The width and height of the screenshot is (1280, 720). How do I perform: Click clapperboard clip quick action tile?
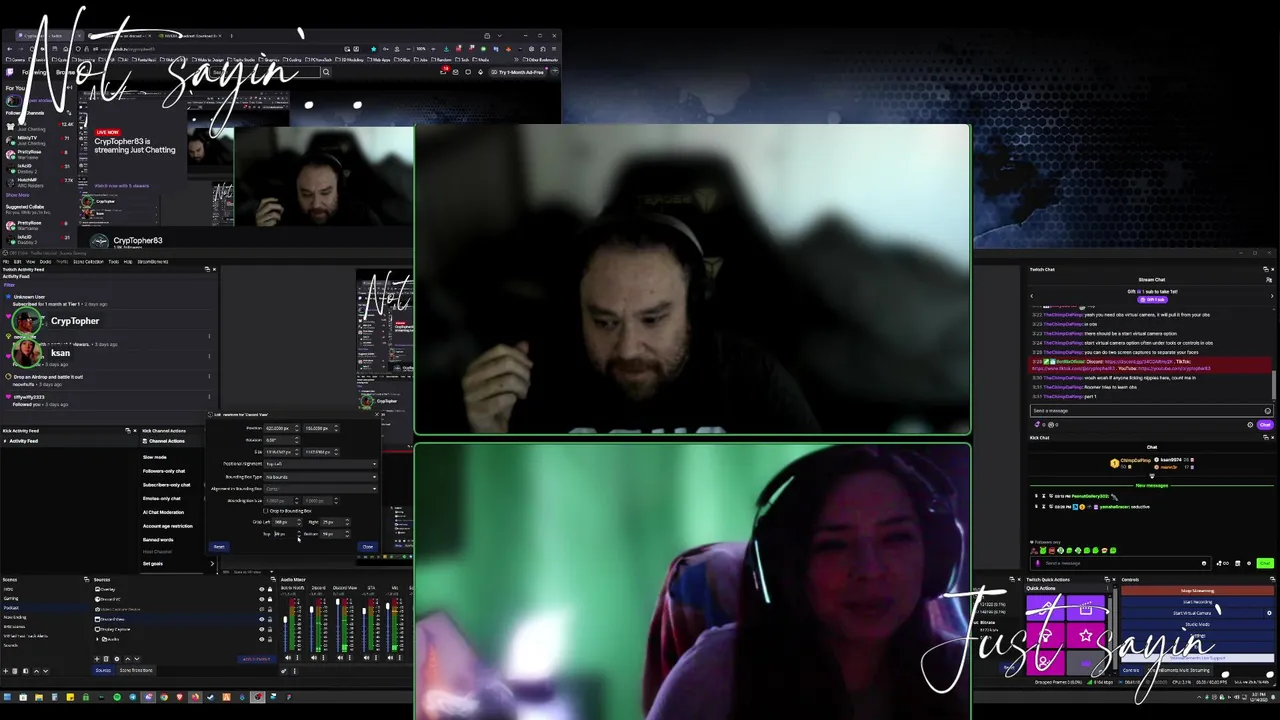pos(1086,608)
